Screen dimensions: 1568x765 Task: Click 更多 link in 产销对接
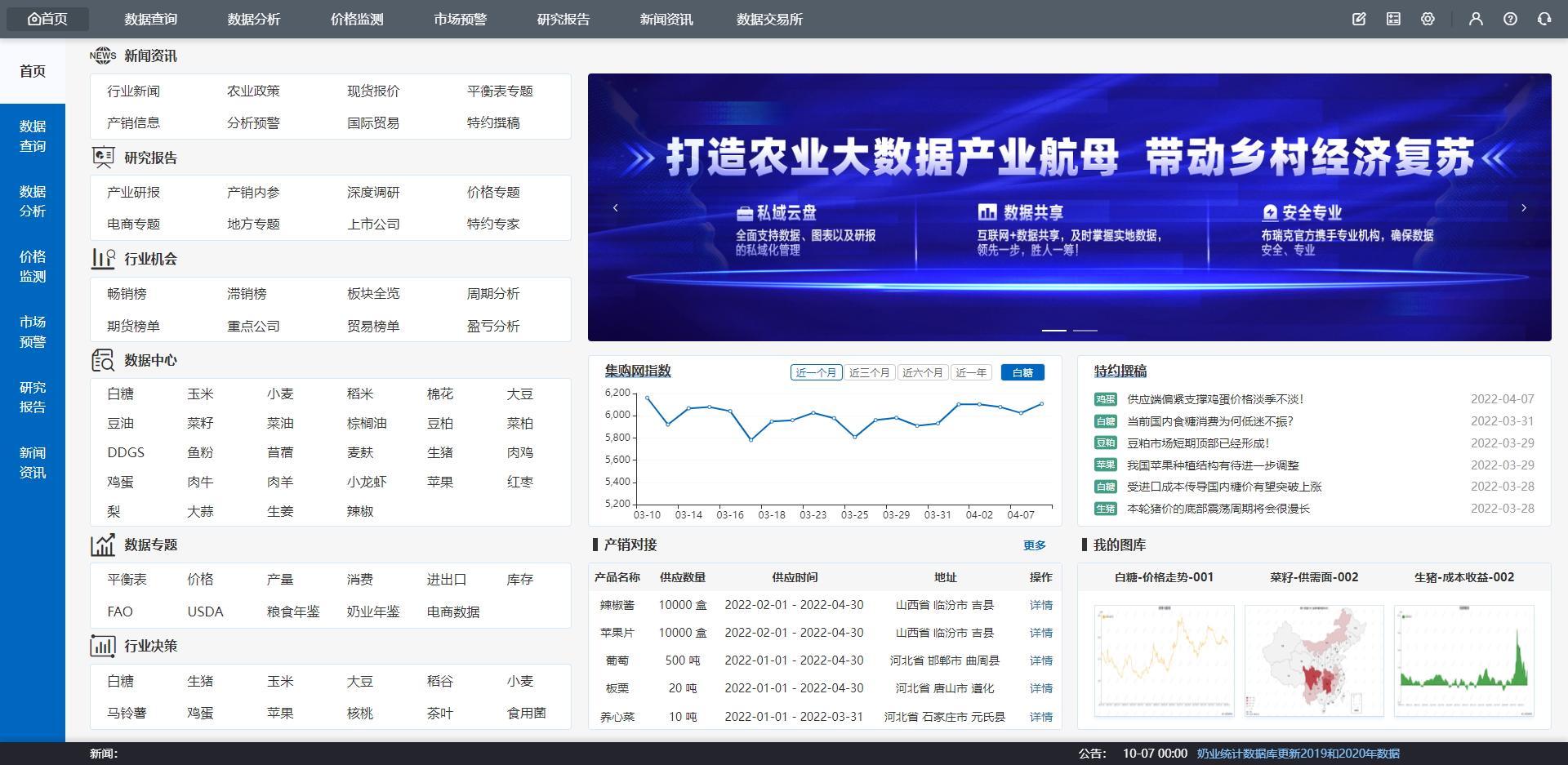pos(1035,545)
